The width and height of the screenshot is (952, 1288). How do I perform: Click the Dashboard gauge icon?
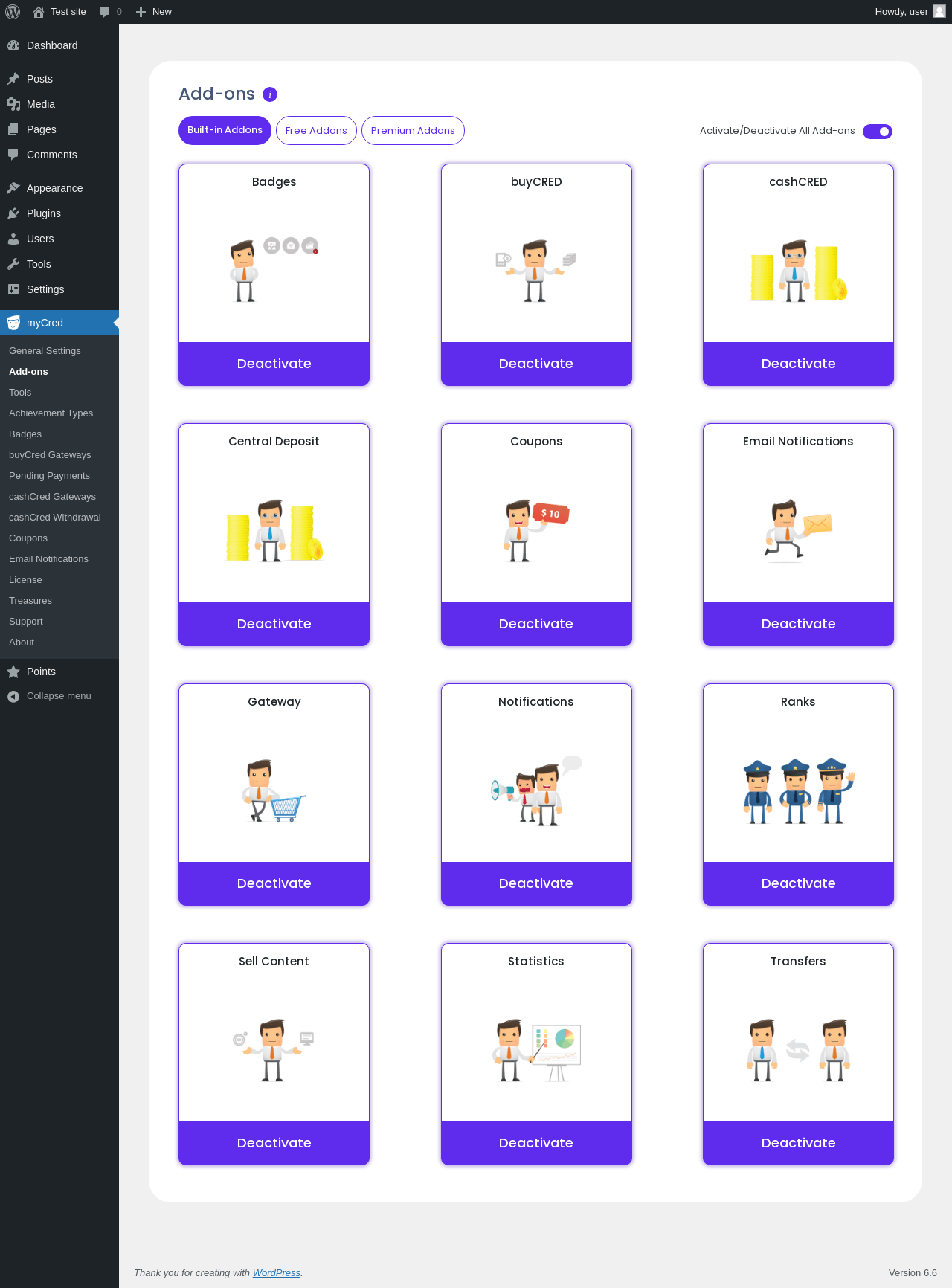tap(13, 45)
